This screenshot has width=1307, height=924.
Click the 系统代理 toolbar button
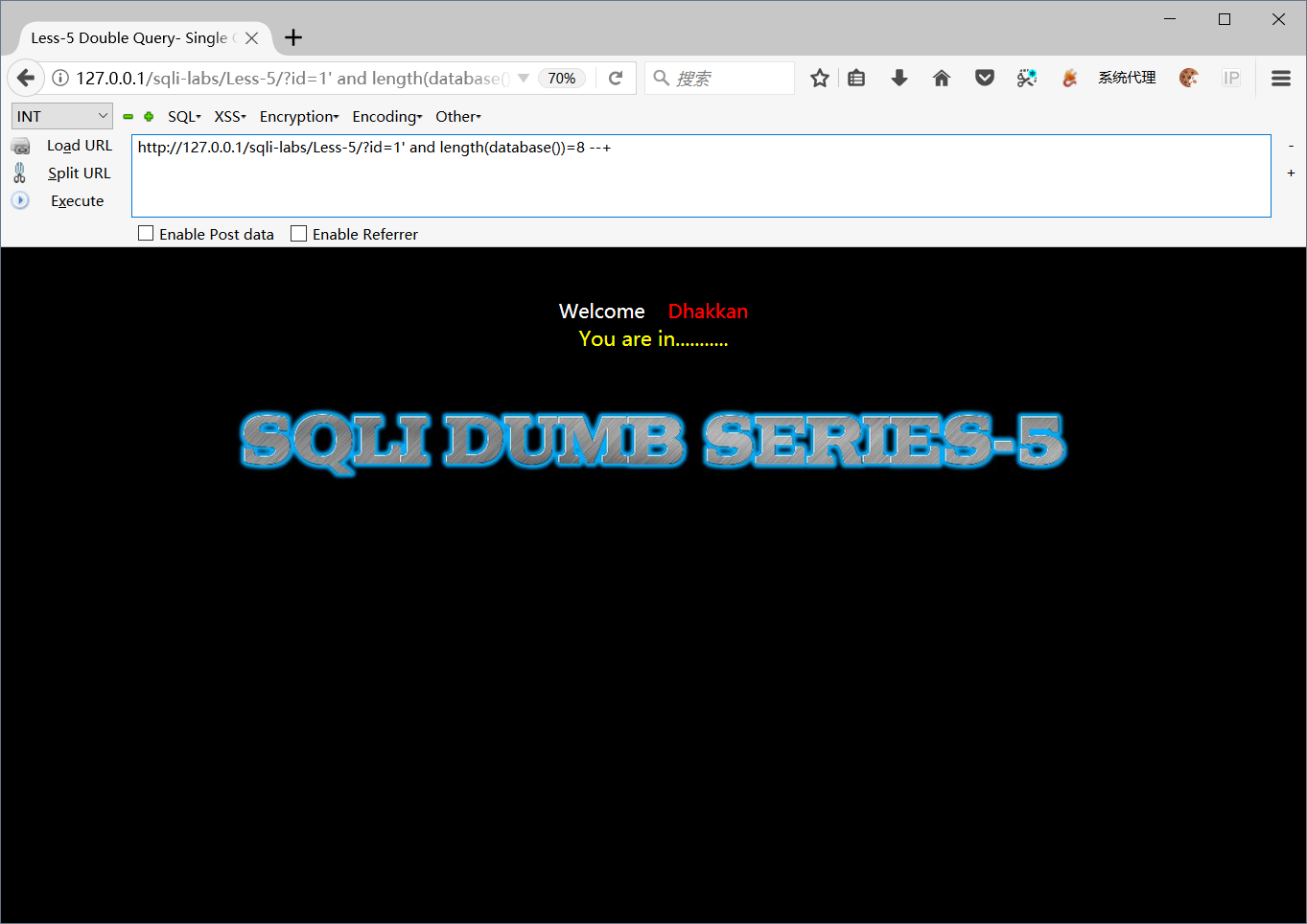point(1127,78)
